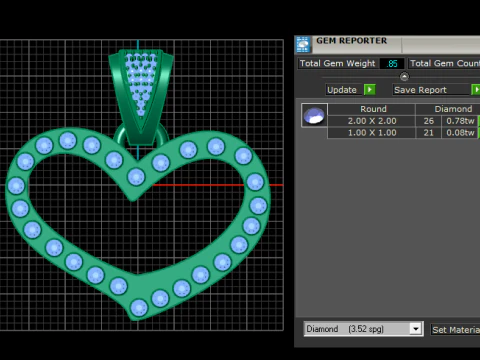Click the count cell showing 21

tap(428, 133)
